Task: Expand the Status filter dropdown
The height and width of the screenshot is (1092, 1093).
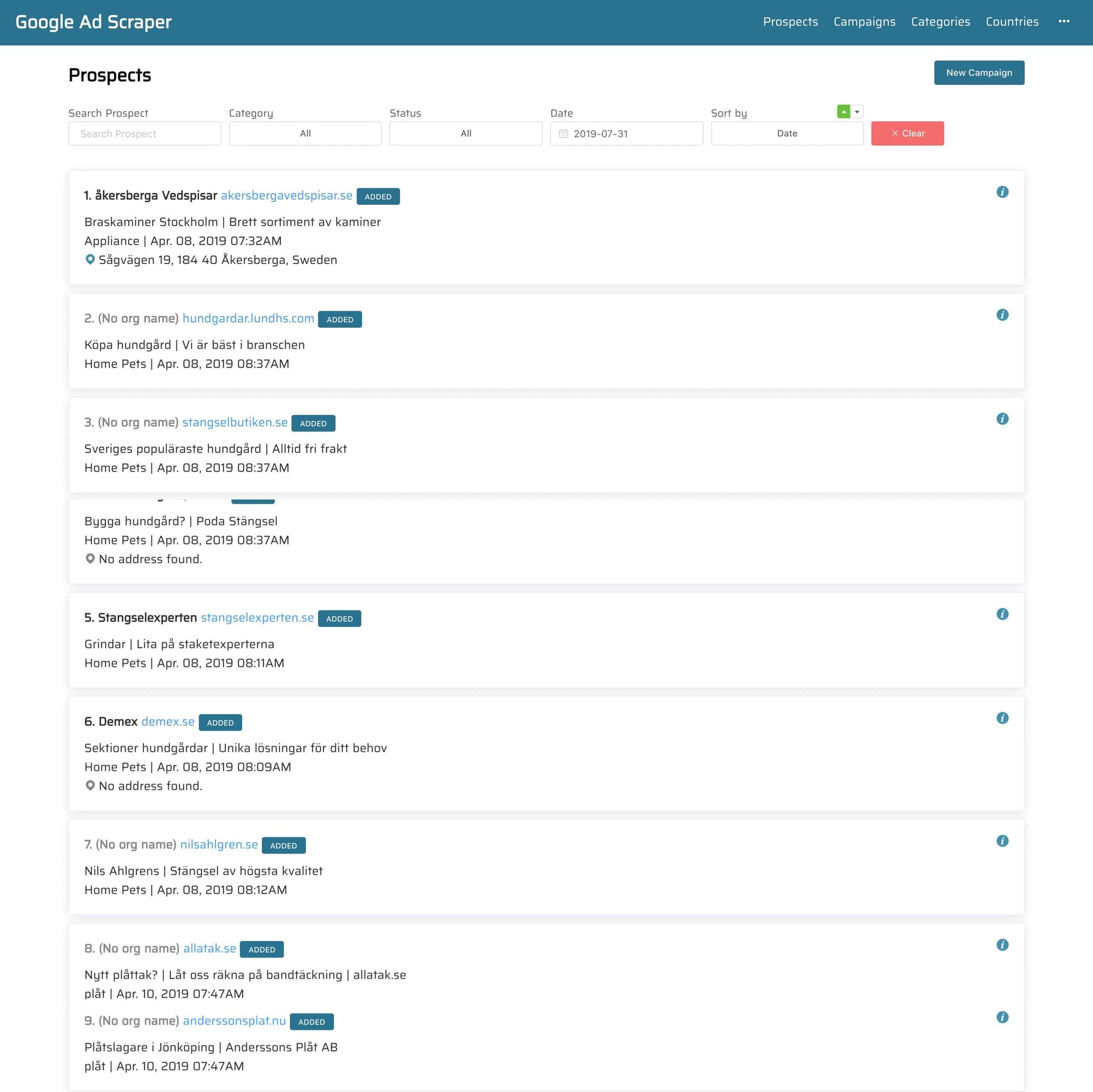Action: (x=466, y=133)
